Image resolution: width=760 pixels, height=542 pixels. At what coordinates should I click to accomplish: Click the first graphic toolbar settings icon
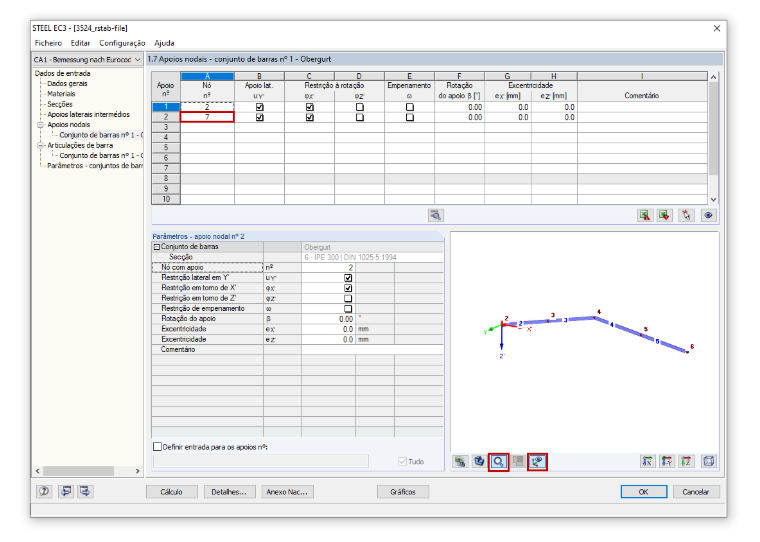tap(460, 461)
